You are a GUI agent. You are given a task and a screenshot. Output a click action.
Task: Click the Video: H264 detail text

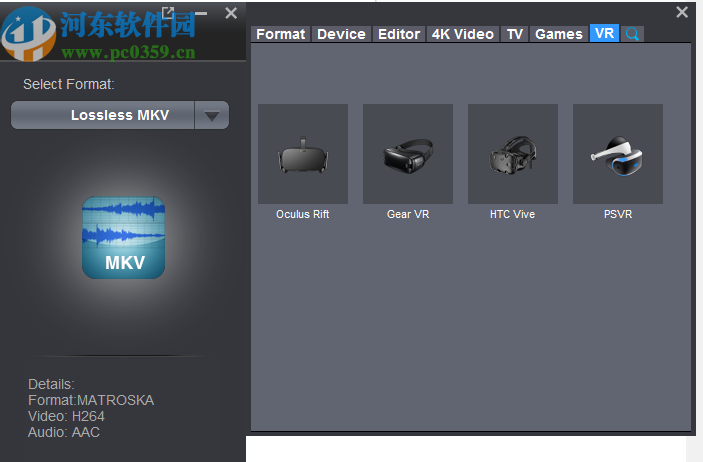66,416
